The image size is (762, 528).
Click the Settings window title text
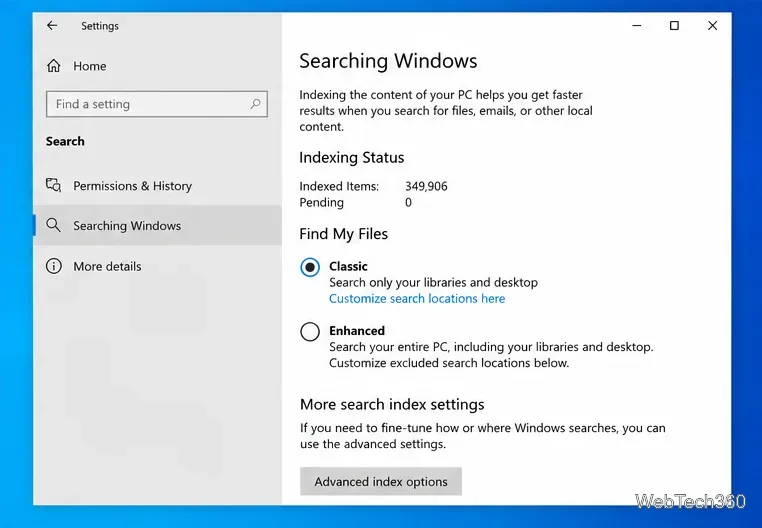coord(100,26)
